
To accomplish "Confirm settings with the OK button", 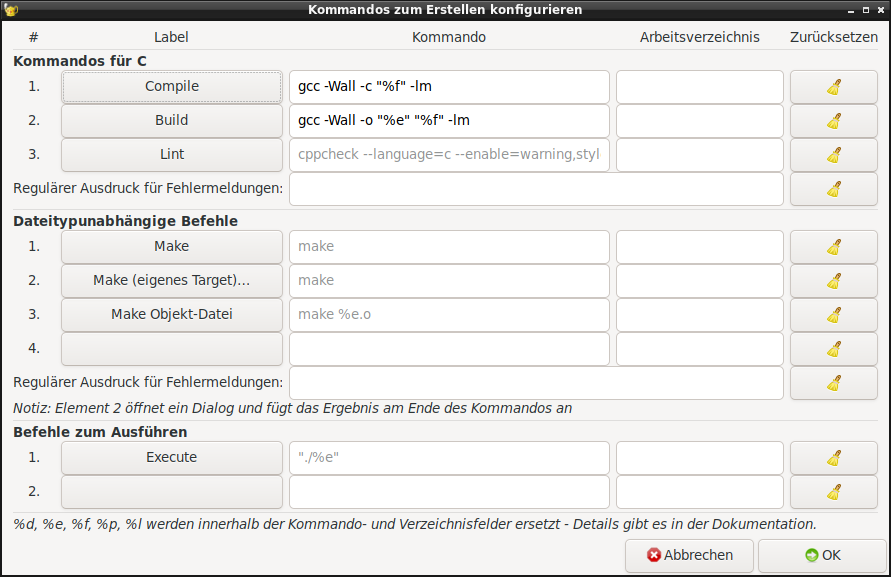I will pos(822,555).
